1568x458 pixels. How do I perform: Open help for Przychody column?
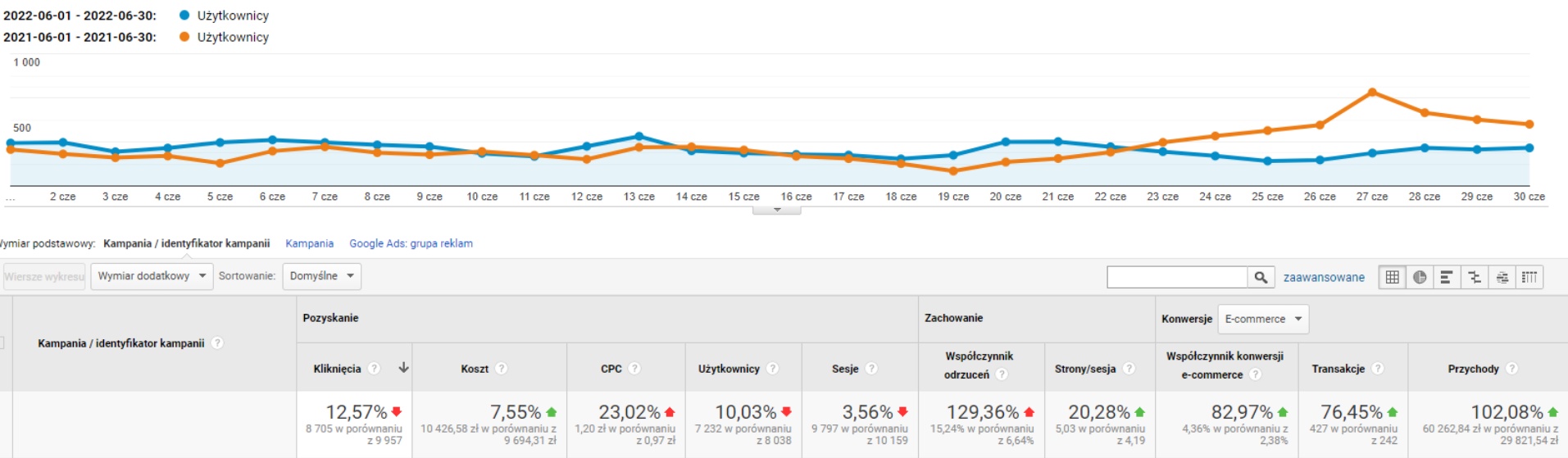[1511, 369]
